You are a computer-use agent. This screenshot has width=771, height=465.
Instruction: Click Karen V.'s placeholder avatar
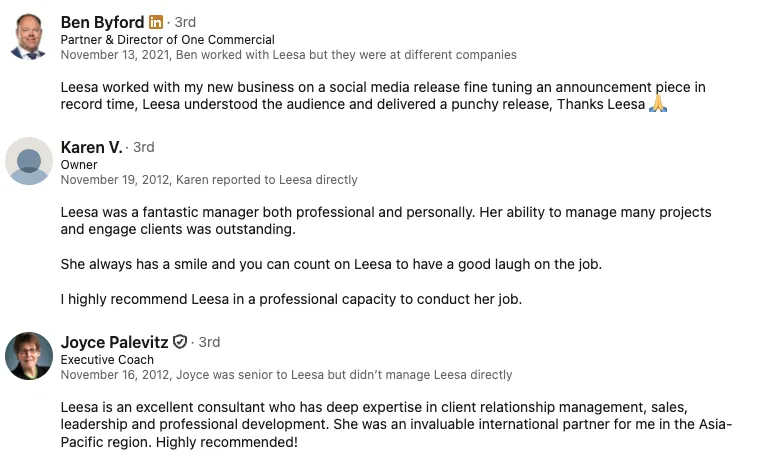[28, 161]
